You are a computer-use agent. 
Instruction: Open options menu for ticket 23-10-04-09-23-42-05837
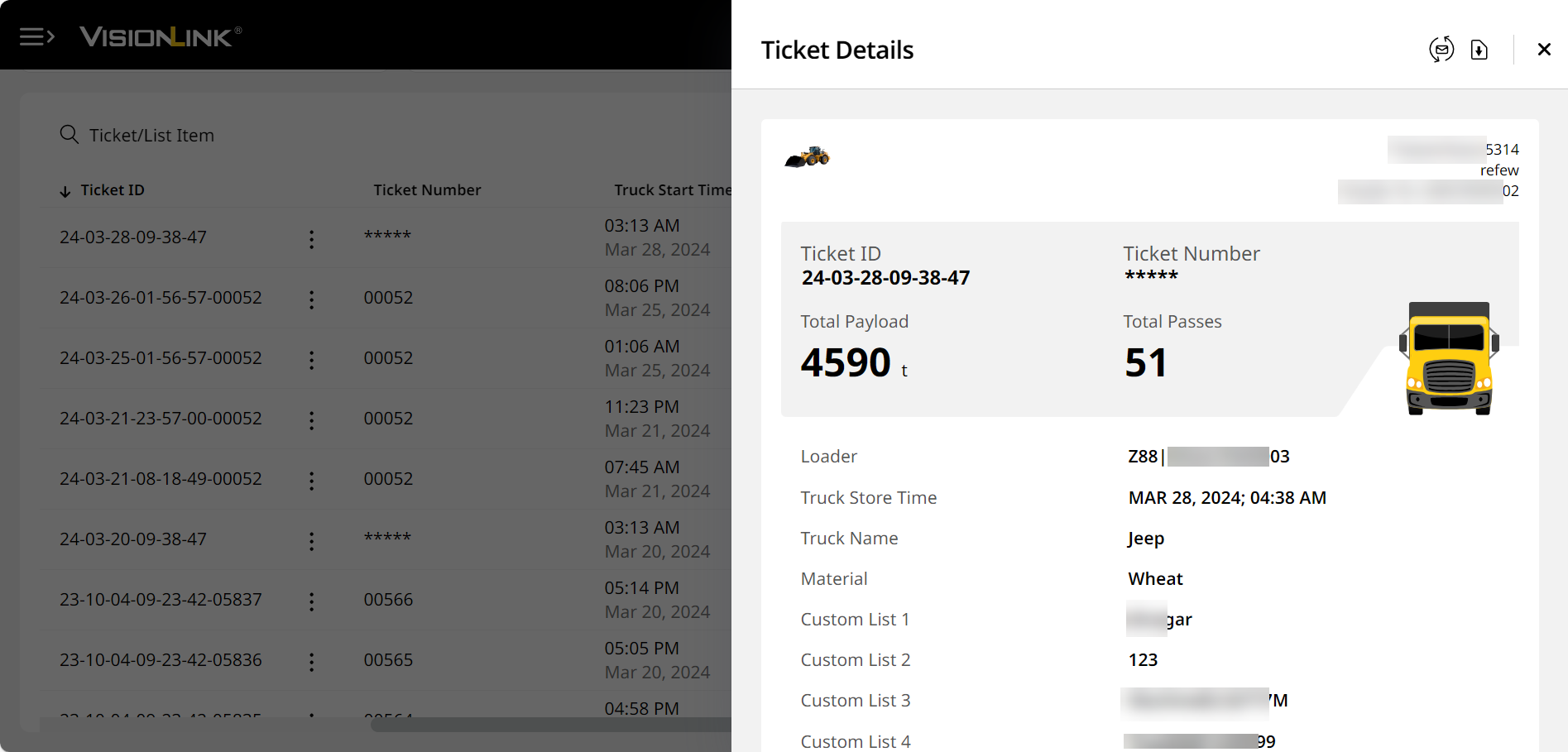tap(312, 601)
